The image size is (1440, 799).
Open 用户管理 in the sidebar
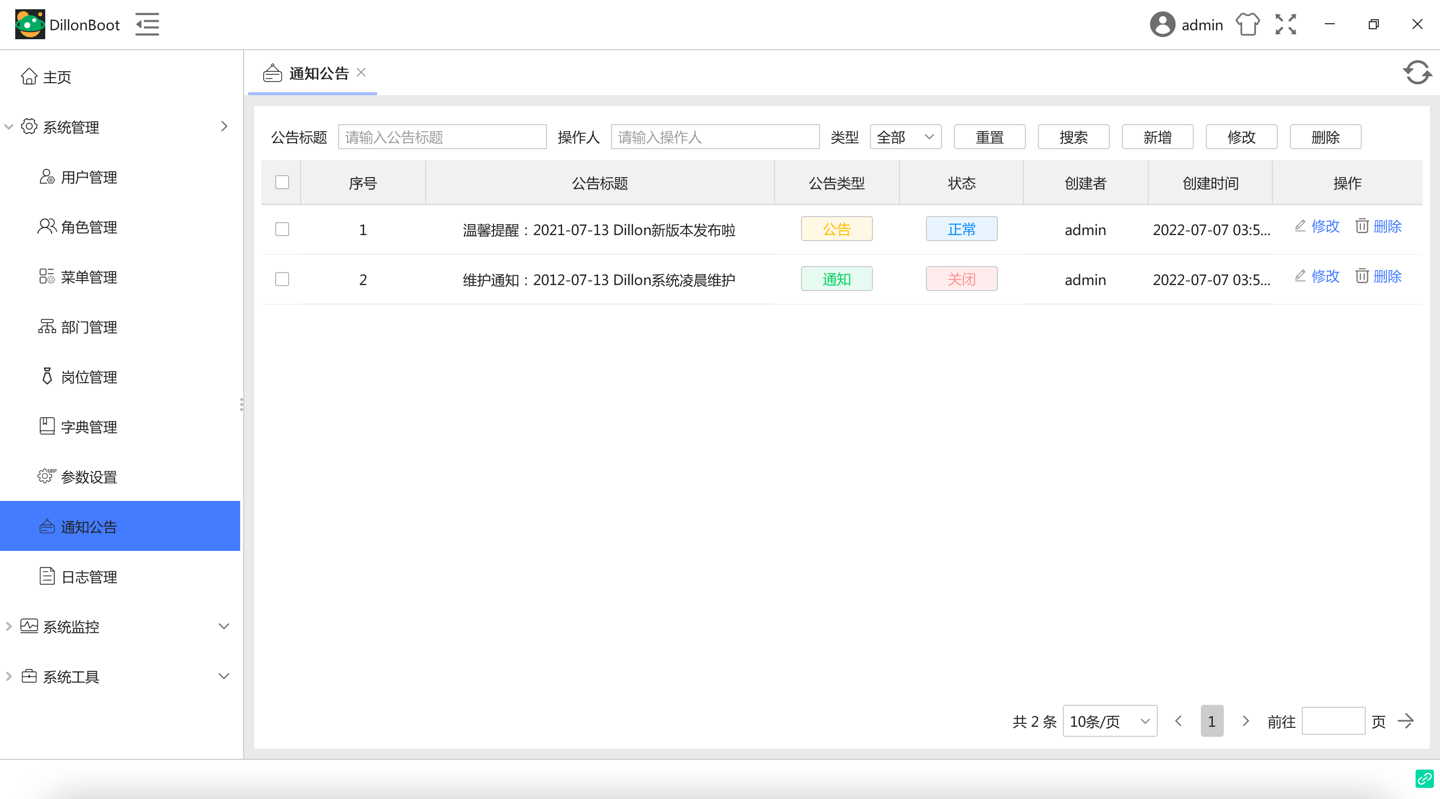[x=120, y=177]
